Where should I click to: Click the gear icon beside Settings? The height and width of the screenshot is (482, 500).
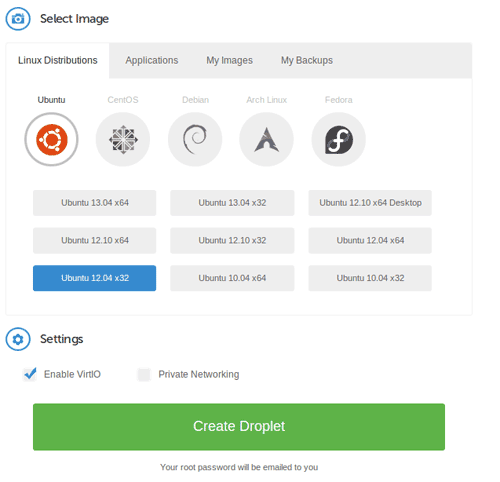tap(18, 339)
